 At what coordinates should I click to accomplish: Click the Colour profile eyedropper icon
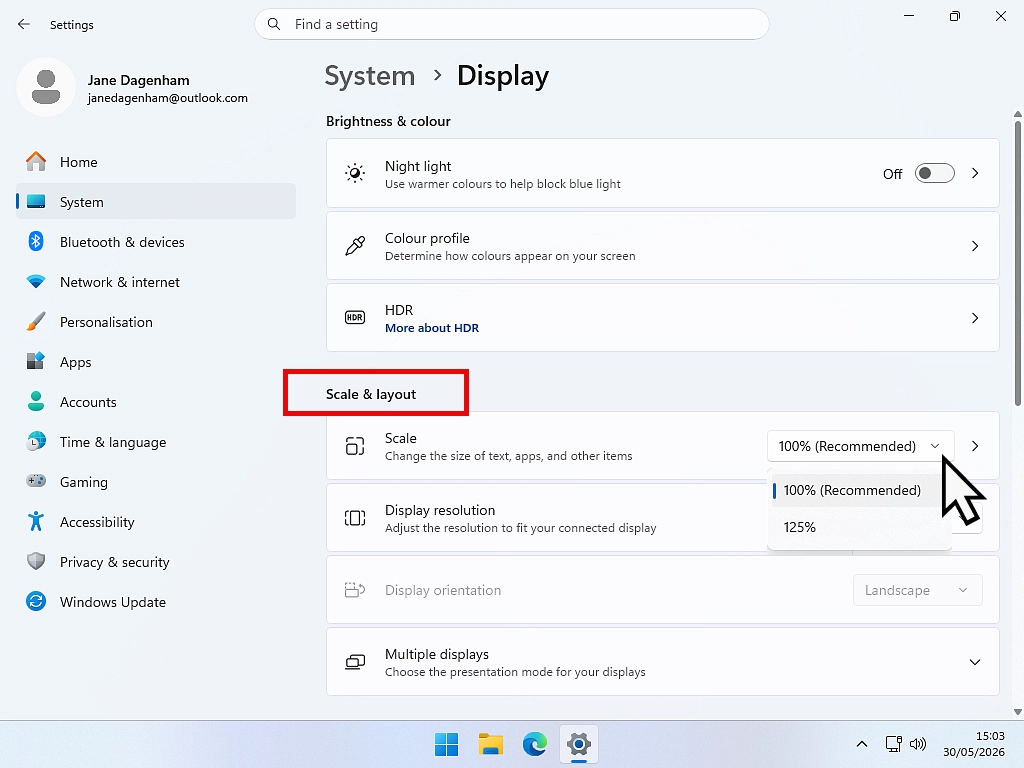point(355,246)
